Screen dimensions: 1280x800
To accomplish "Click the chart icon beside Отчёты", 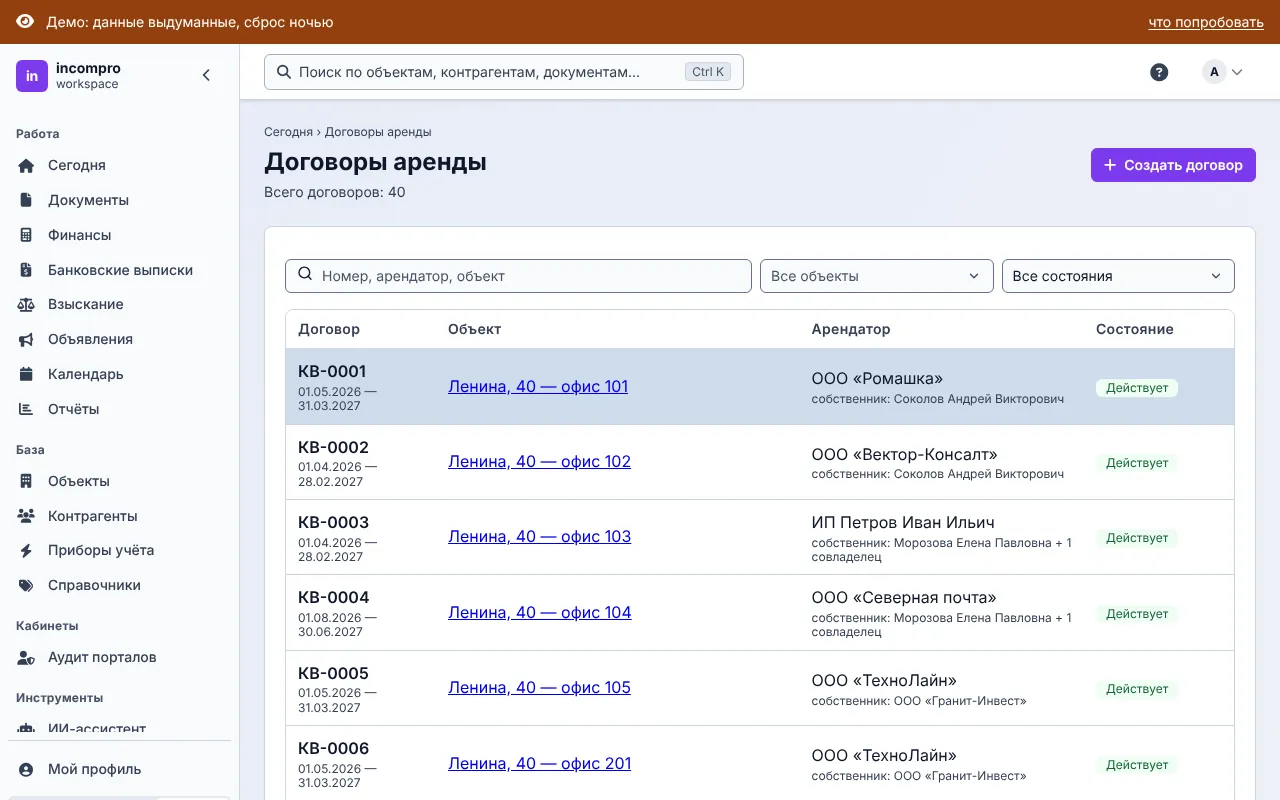I will [x=27, y=409].
